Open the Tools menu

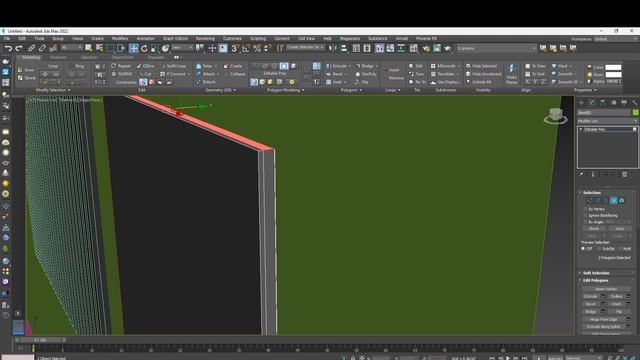pos(39,38)
